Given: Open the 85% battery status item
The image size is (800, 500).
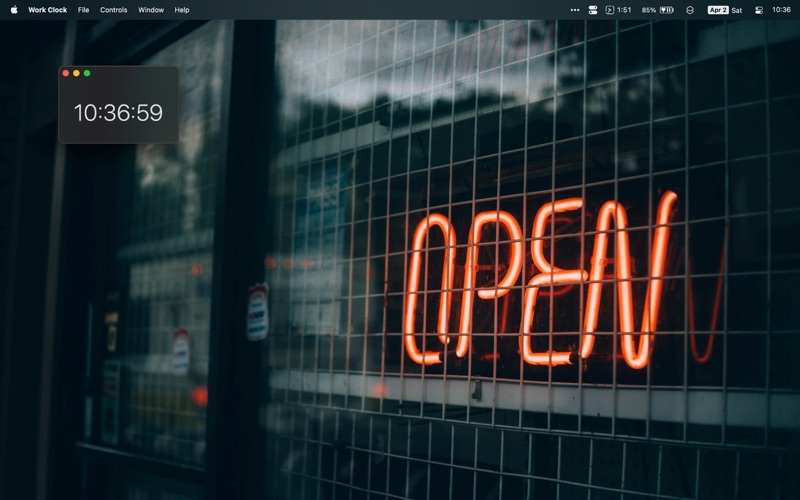Looking at the screenshot, I should [658, 10].
